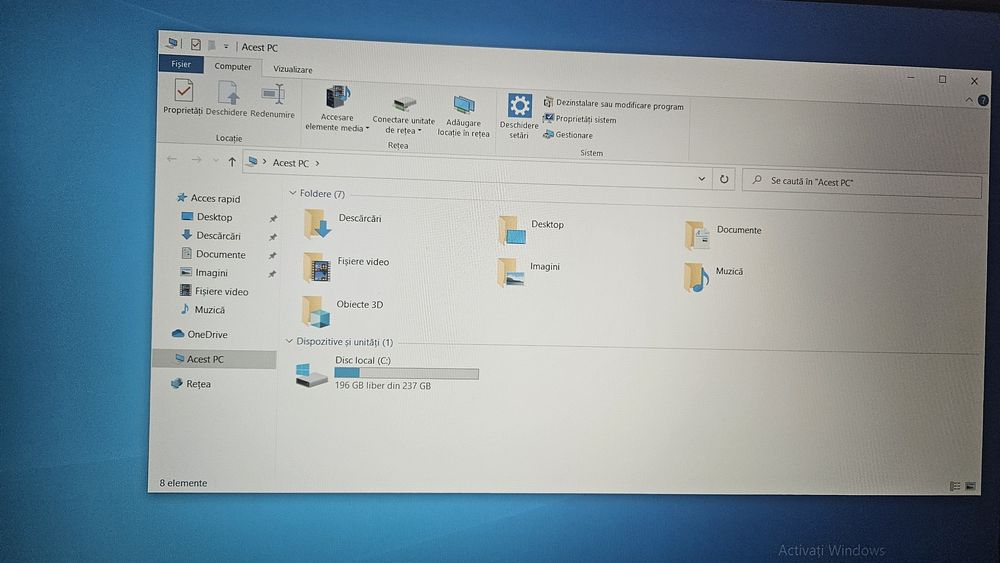Select Acces rapid in navigation pane
This screenshot has width=1000, height=563.
click(x=209, y=198)
